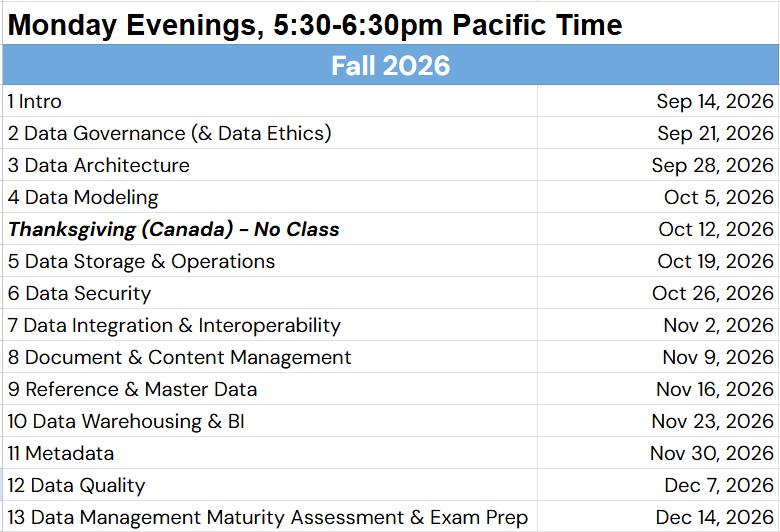Select the Oct 12, 2026 date cell
Screen dimensions: 780x532
point(658,229)
